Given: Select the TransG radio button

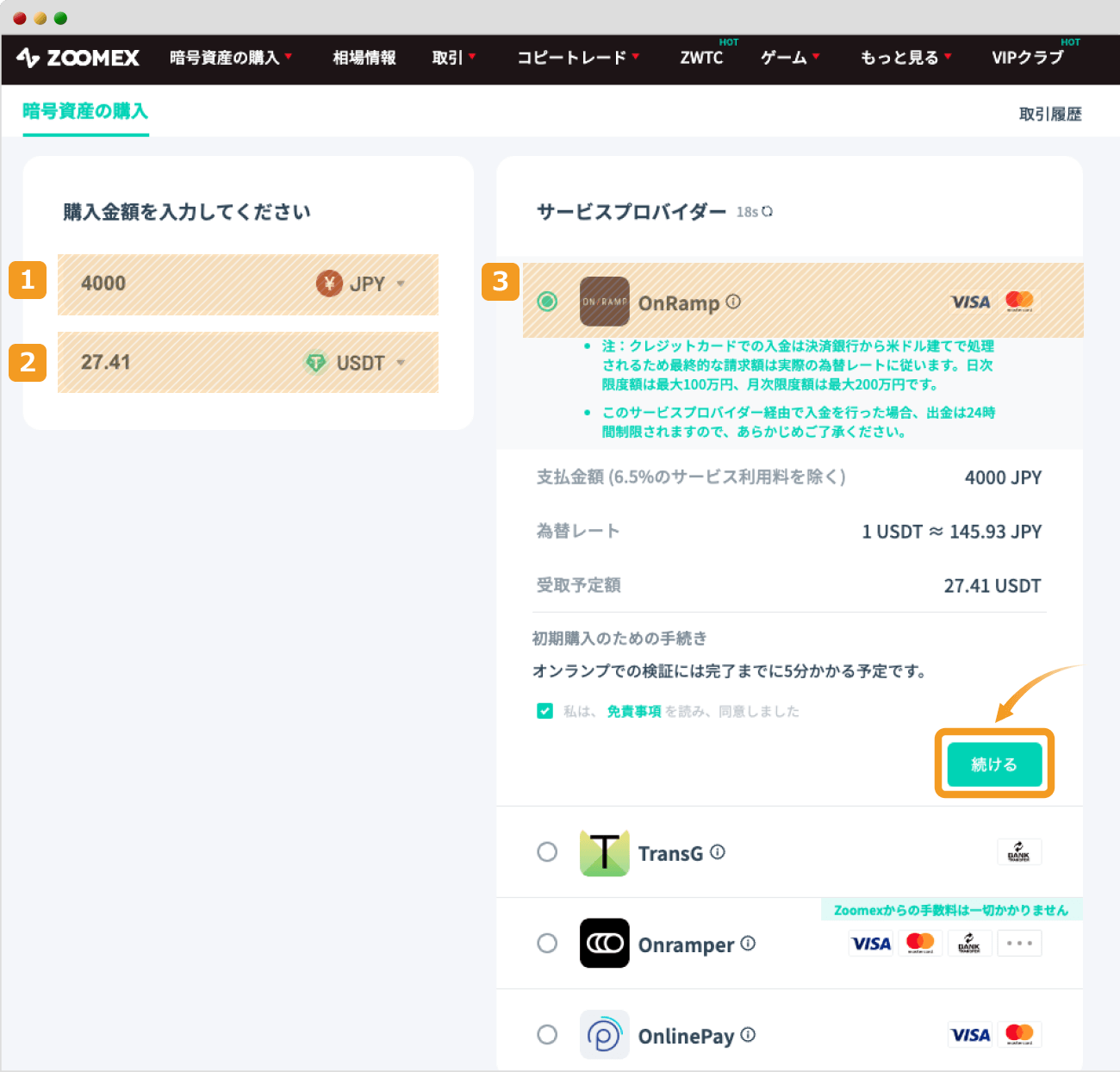Looking at the screenshot, I should pyautogui.click(x=547, y=852).
